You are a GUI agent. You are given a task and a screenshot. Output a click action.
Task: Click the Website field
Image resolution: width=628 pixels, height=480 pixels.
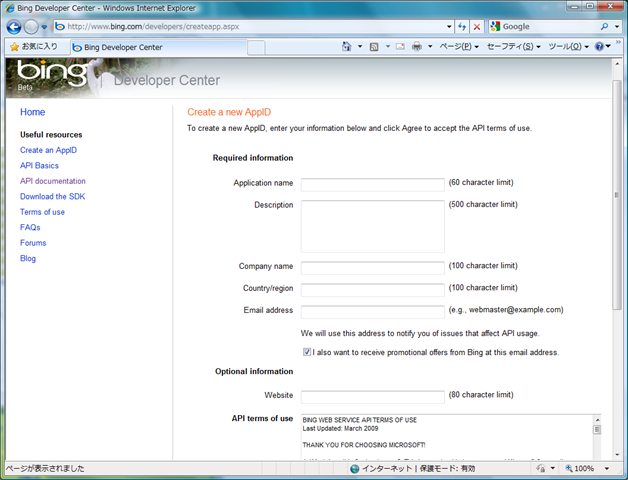372,397
